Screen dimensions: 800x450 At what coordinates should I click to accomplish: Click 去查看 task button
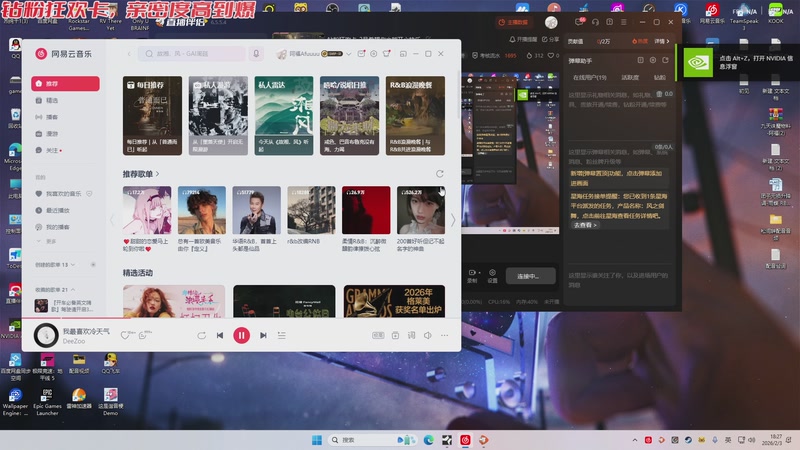585,225
